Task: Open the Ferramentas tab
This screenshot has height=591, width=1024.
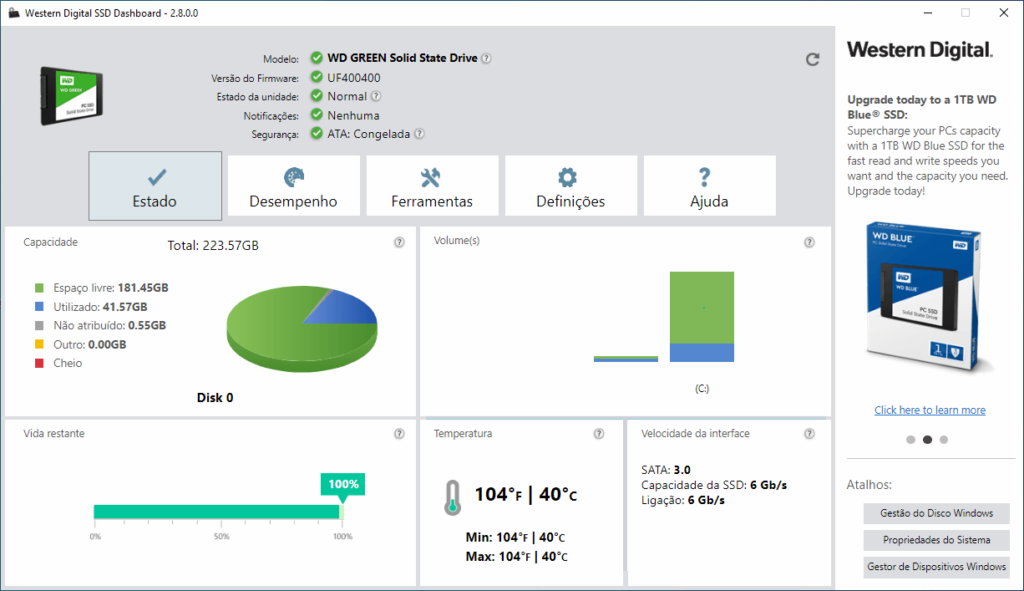Action: pyautogui.click(x=432, y=186)
